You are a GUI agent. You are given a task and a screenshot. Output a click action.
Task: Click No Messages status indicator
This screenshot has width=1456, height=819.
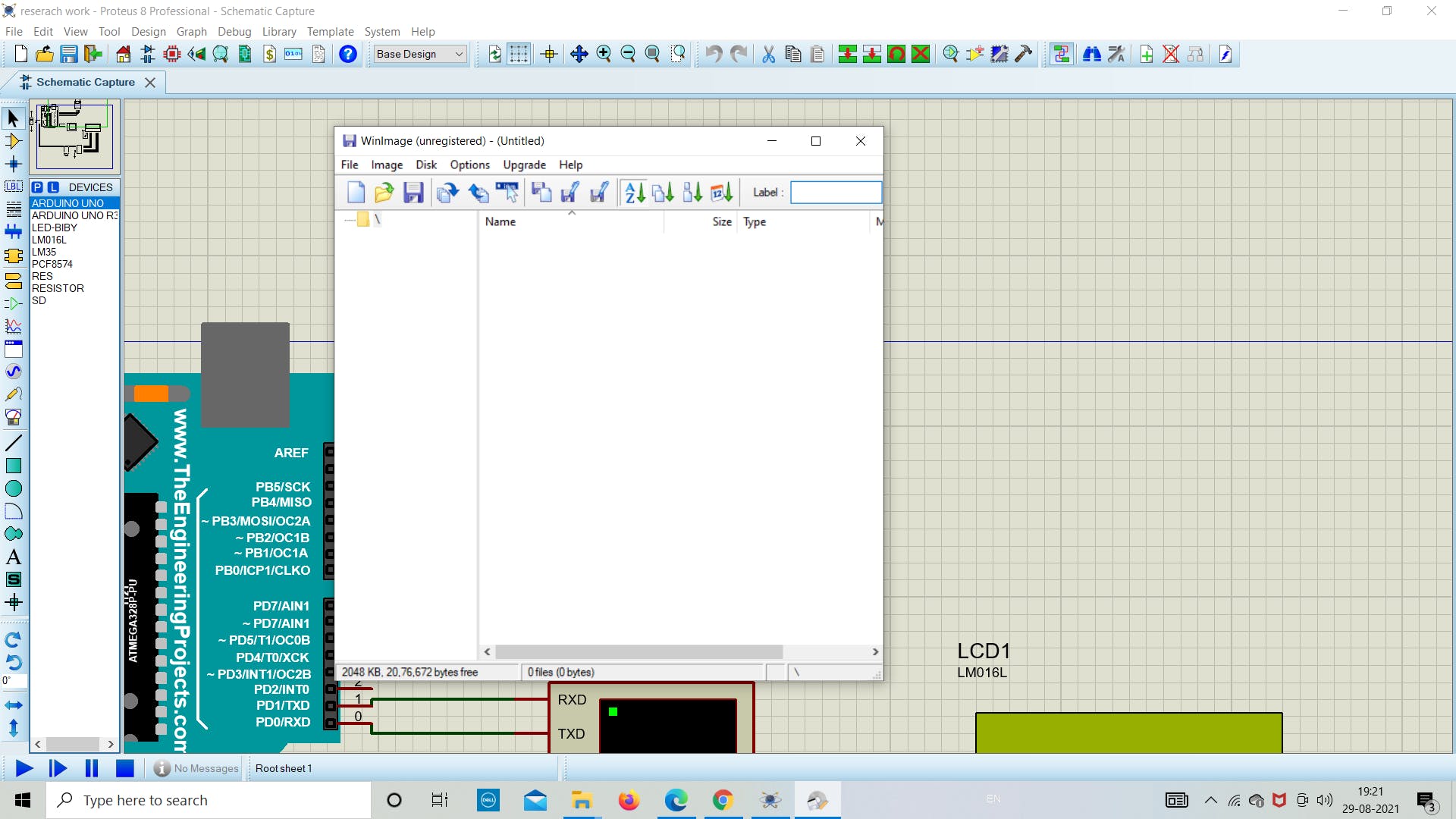click(196, 768)
